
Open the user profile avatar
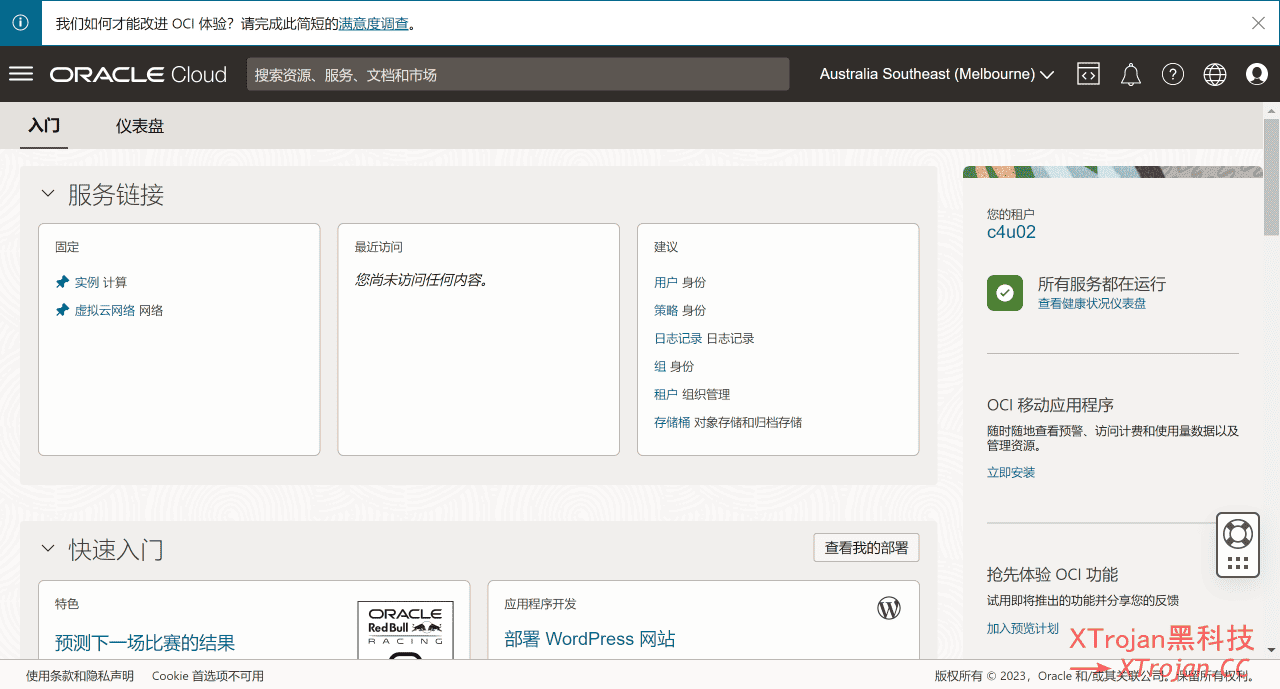1257,74
